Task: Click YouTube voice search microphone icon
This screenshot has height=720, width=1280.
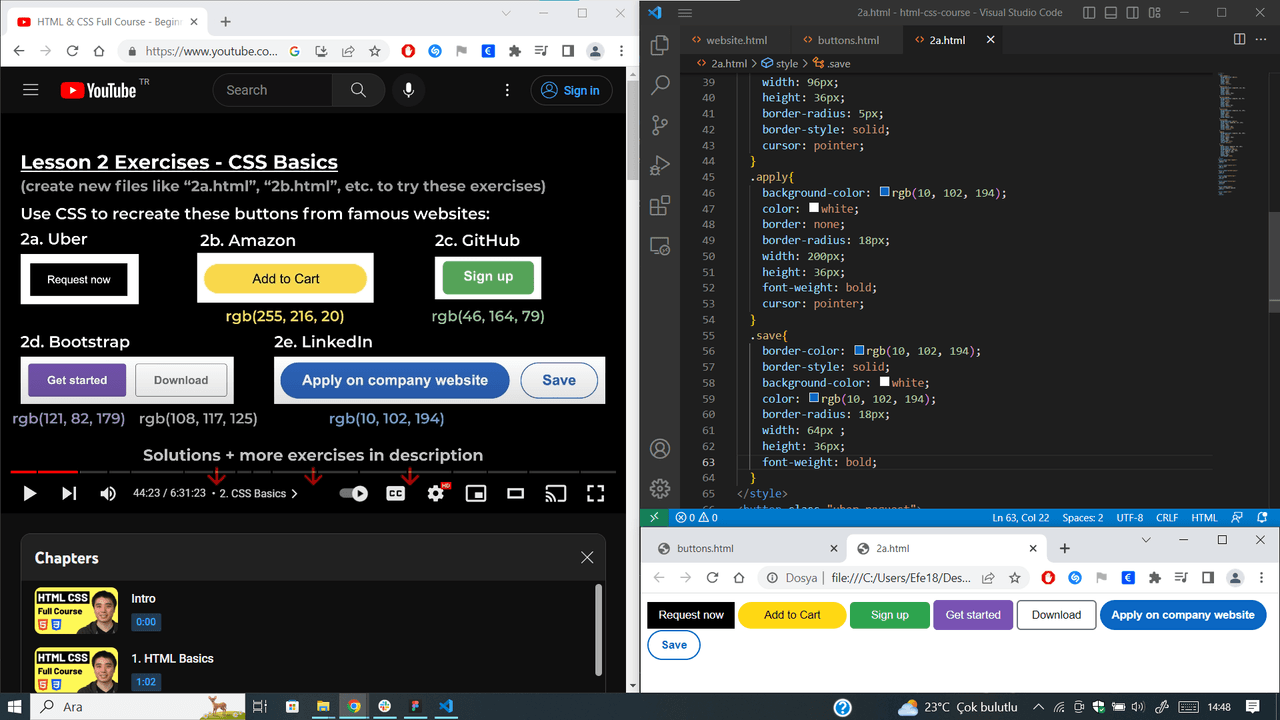Action: click(408, 90)
